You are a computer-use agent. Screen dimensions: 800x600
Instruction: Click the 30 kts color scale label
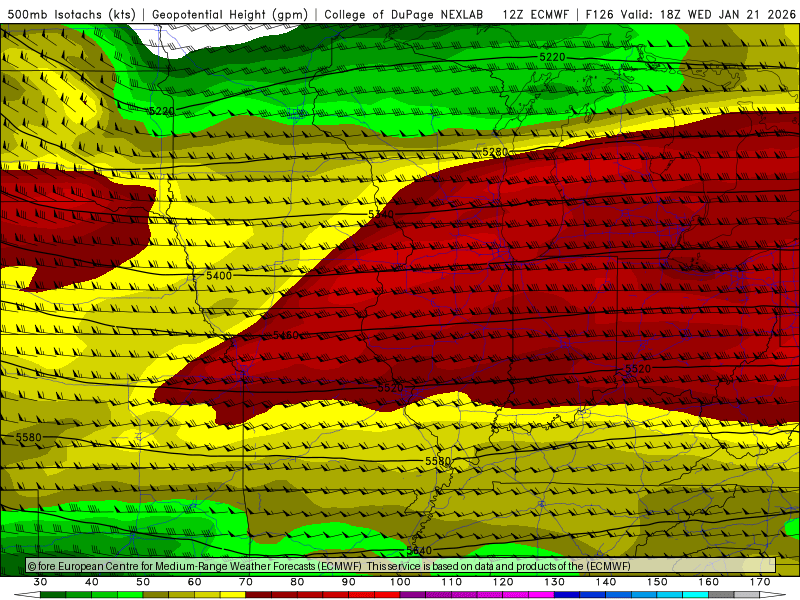(x=40, y=582)
